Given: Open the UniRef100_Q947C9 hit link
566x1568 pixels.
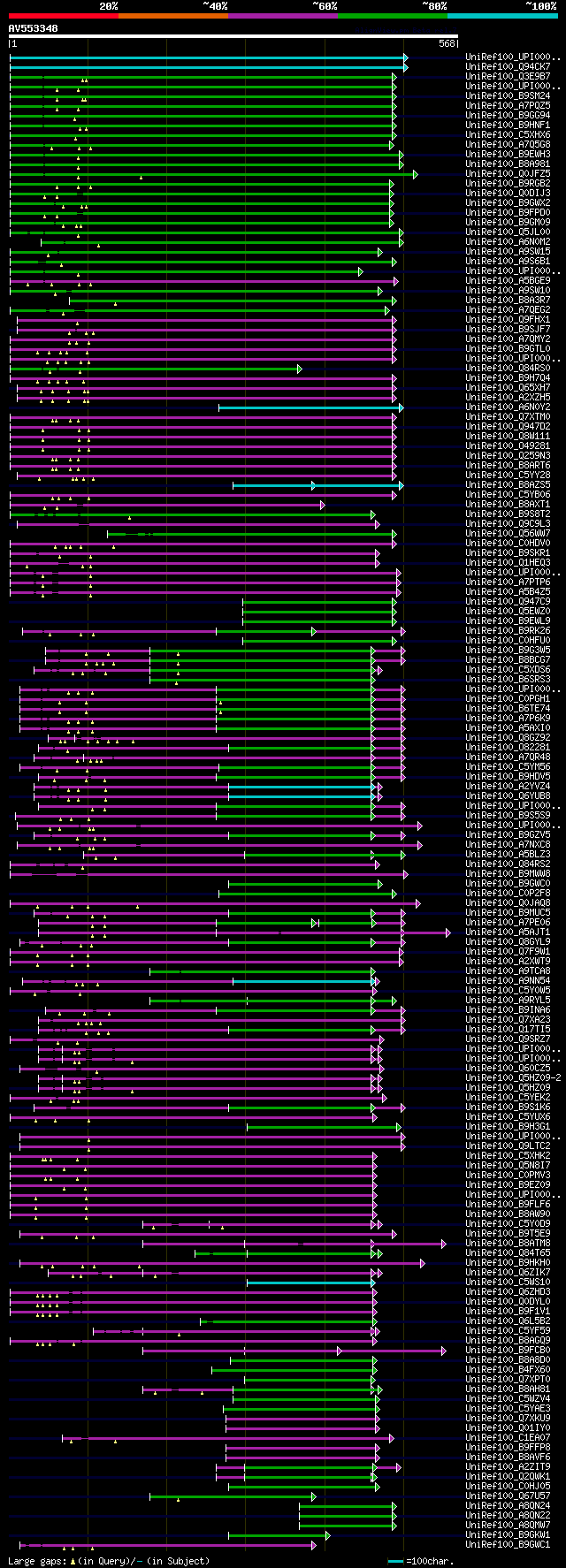Looking at the screenshot, I should point(508,602).
